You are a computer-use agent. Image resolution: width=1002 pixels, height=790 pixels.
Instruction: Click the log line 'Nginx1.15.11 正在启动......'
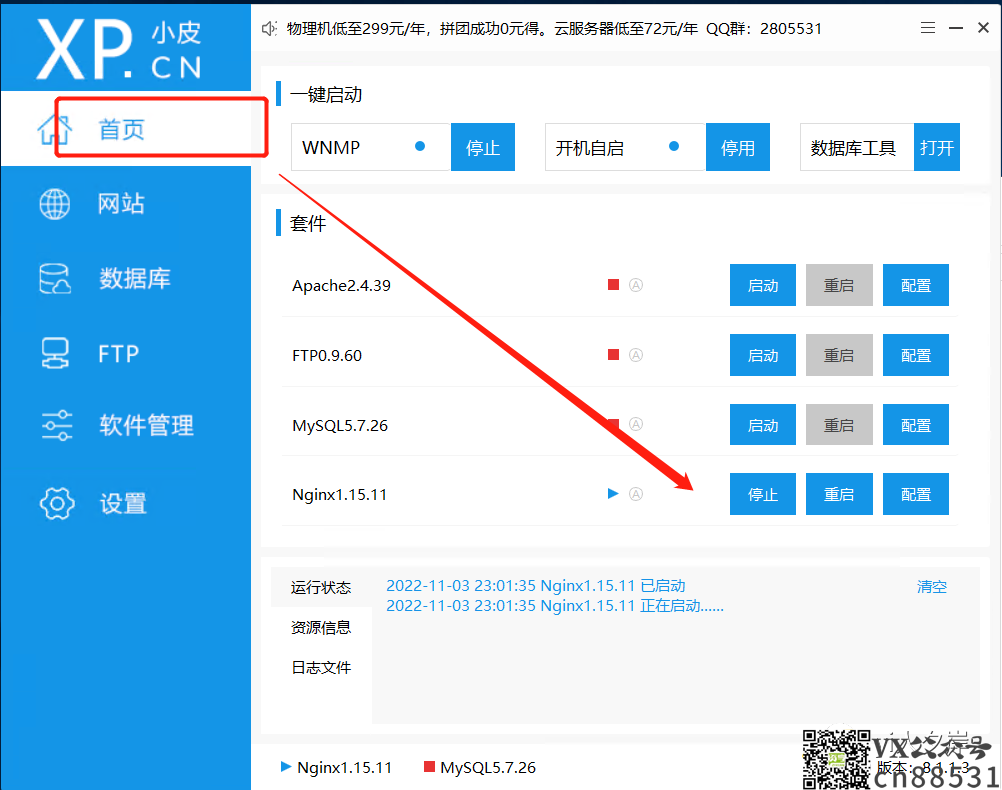click(x=555, y=605)
